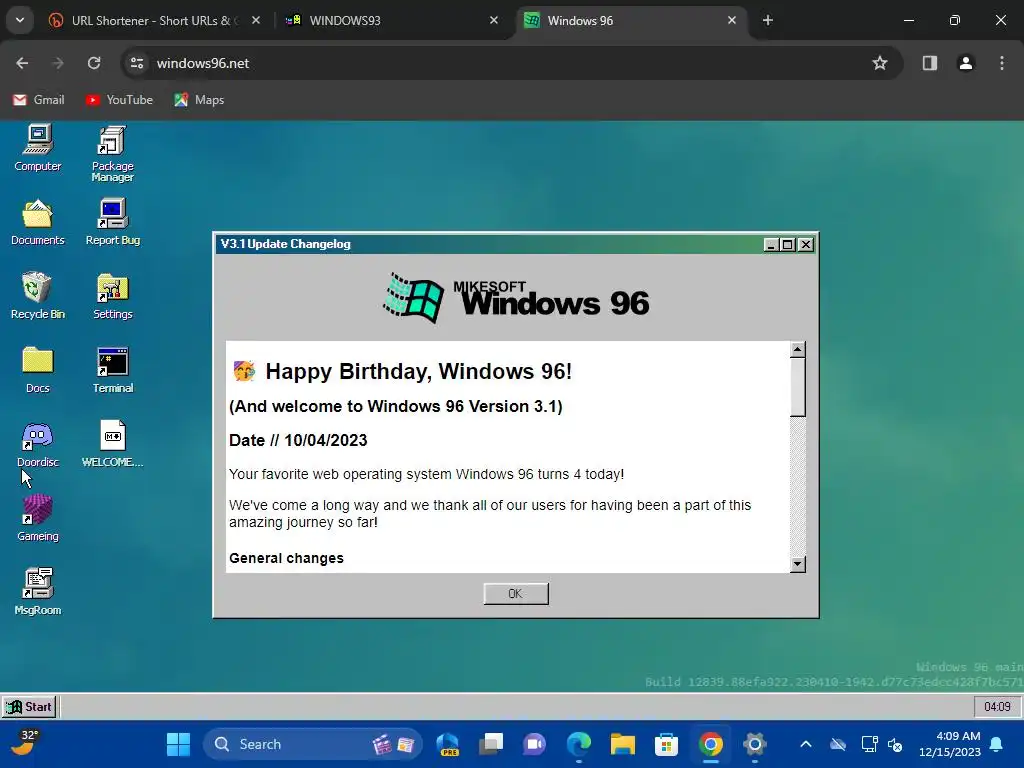The image size is (1024, 768).
Task: Open the Maps bookmark
Action: 199,100
